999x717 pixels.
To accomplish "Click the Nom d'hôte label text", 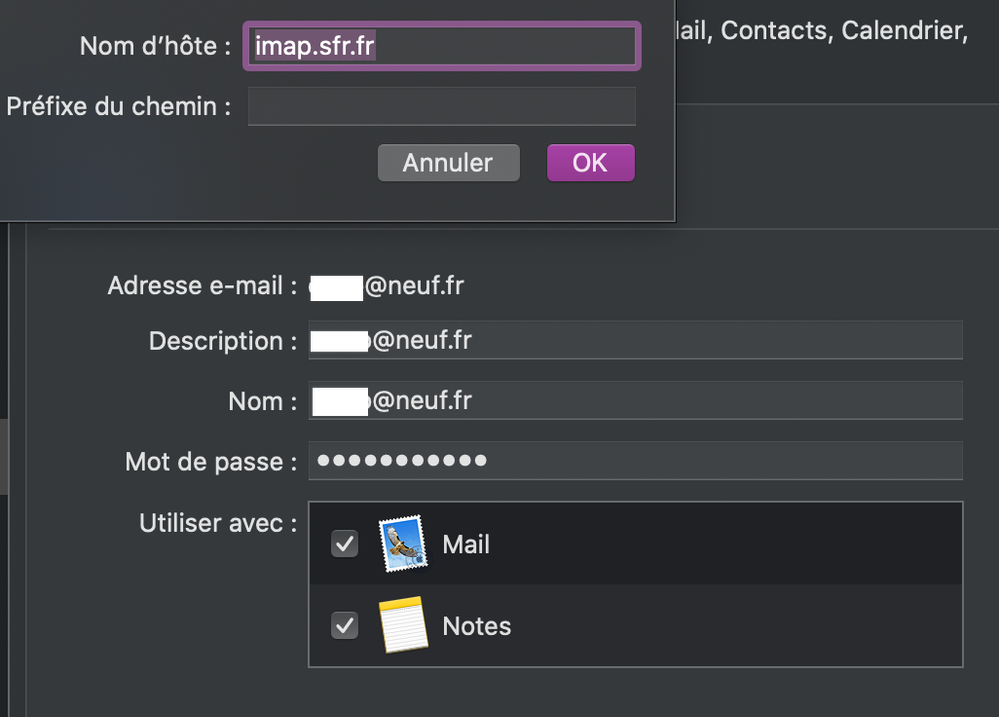I will 152,45.
